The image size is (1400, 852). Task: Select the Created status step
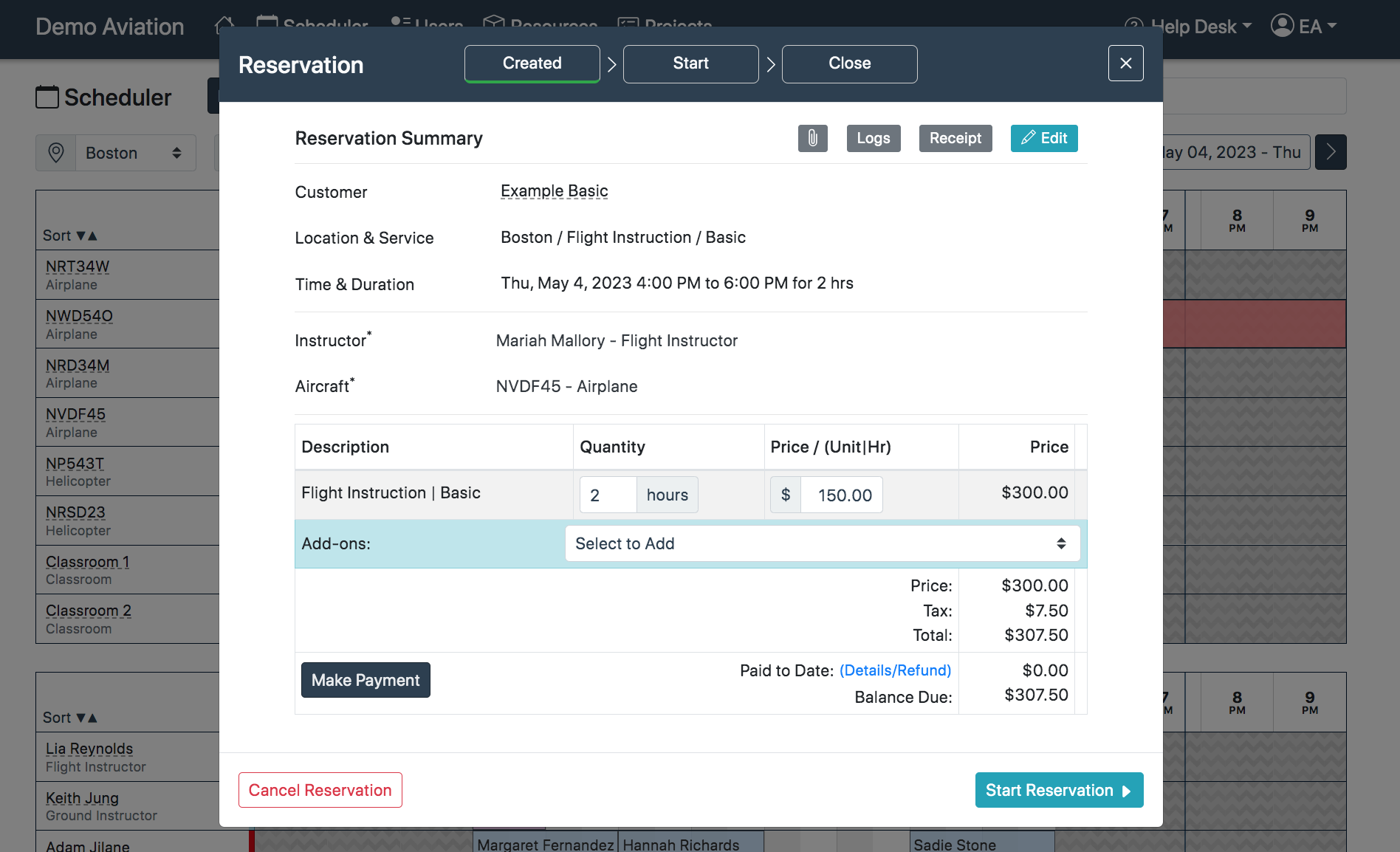532,63
